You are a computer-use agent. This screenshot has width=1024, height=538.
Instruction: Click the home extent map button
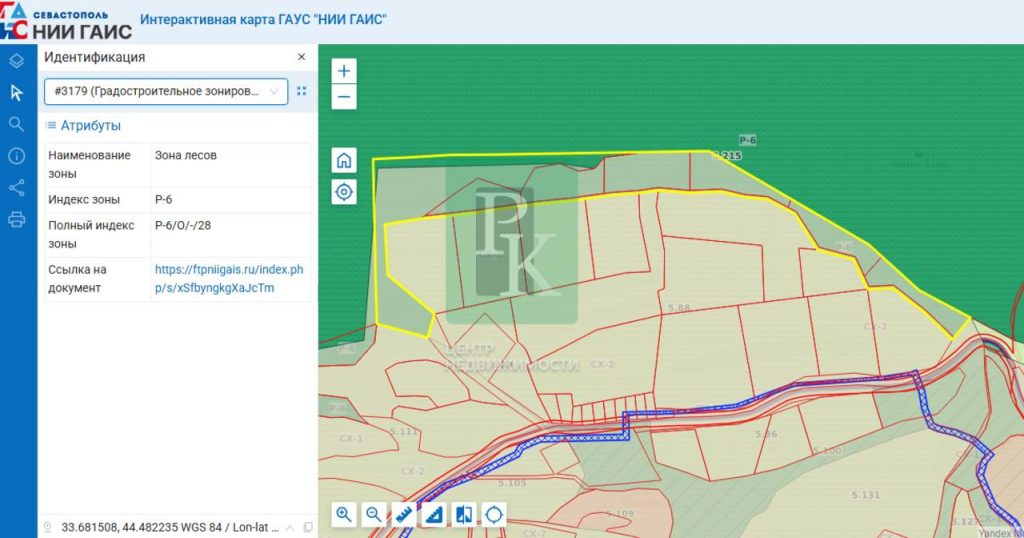click(344, 160)
